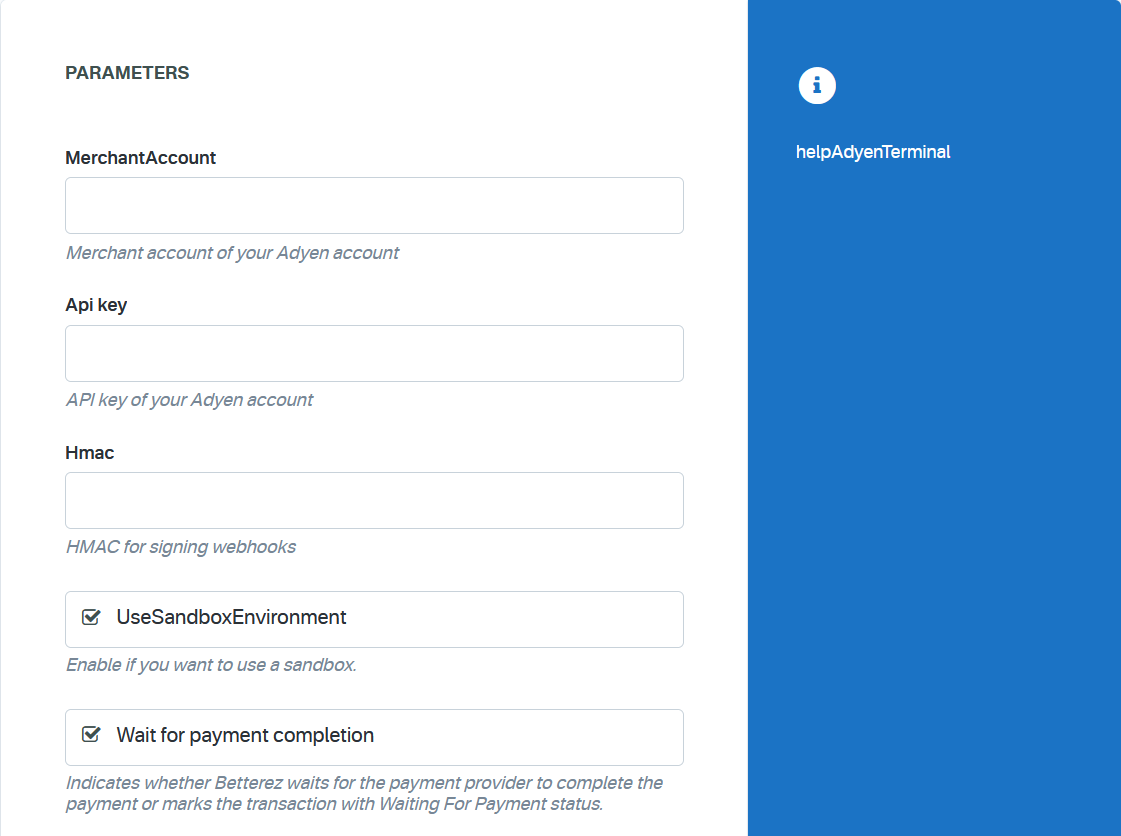Screen dimensions: 1121x836
Task: Click the Api key label
Action: [x=96, y=305]
